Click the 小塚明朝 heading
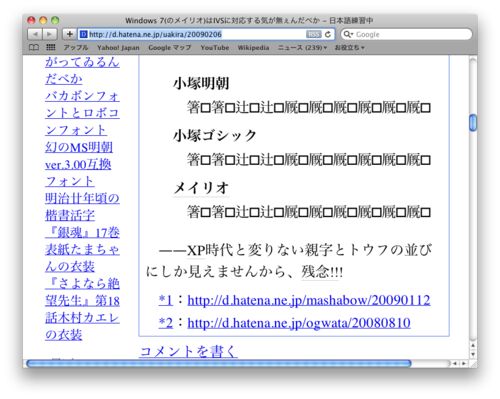The image size is (500, 399). [201, 83]
